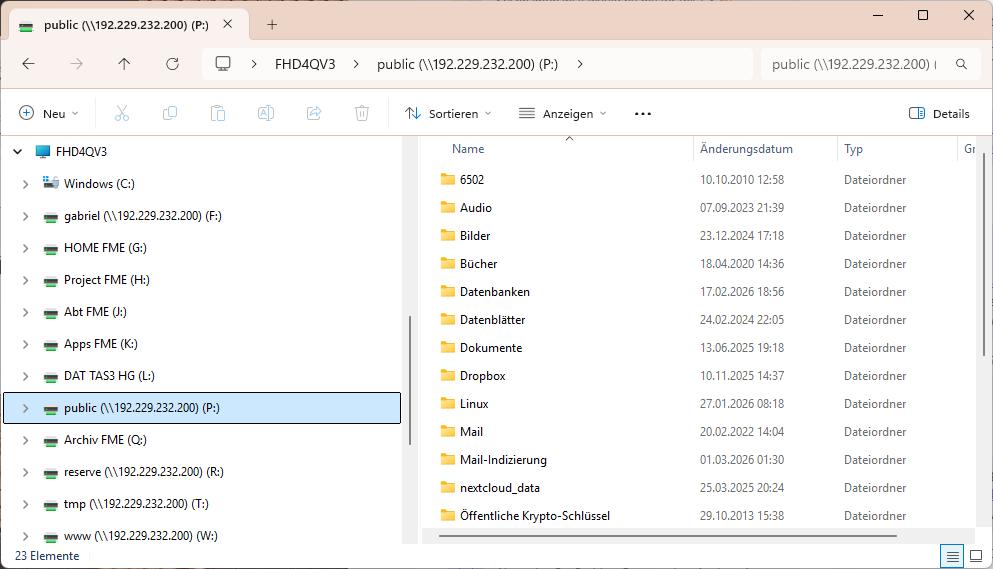Collapse the FHD4QV3 computer node
Screen dimensions: 993x569
[16, 152]
